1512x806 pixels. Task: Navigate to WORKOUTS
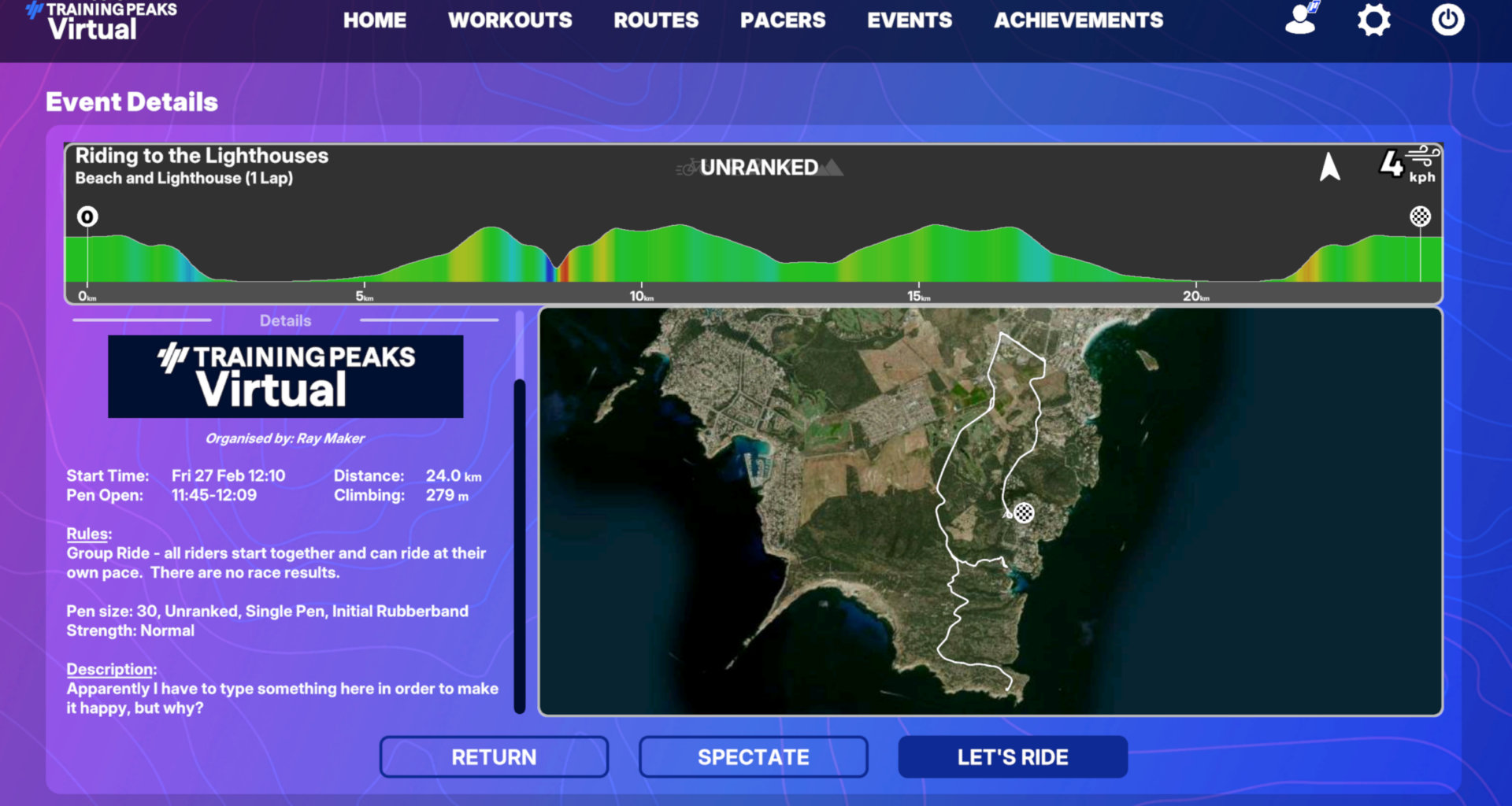[x=510, y=20]
